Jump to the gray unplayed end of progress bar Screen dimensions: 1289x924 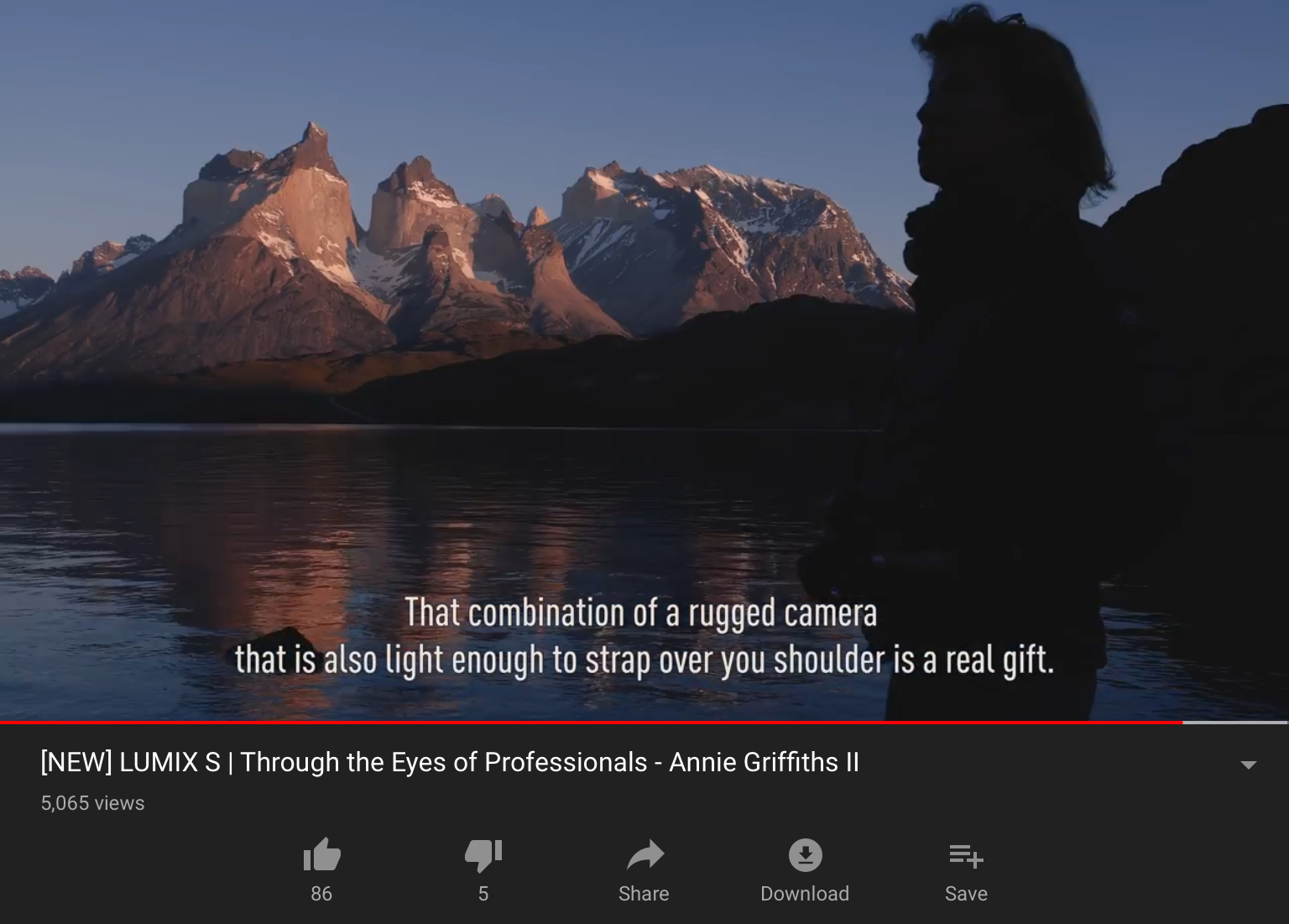(x=1235, y=722)
